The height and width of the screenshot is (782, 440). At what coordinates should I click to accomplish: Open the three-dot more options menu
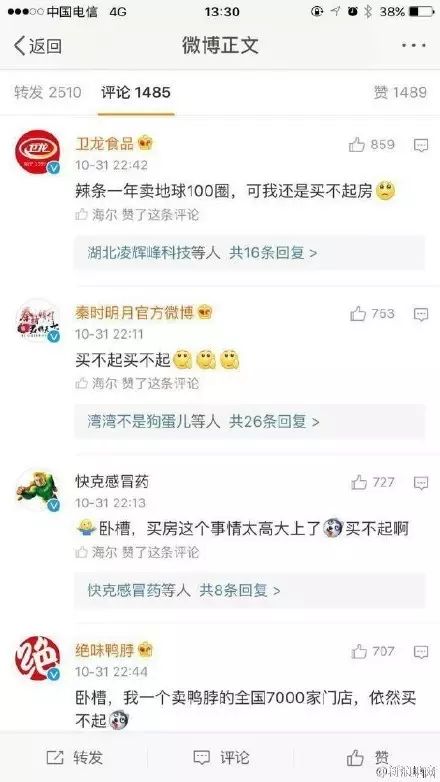point(414,45)
